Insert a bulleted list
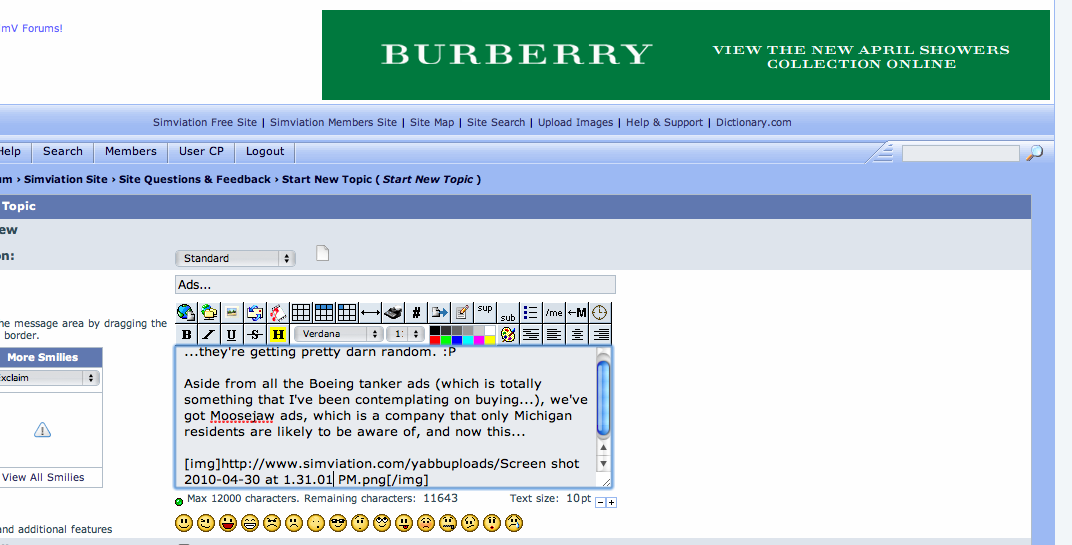 (531, 312)
